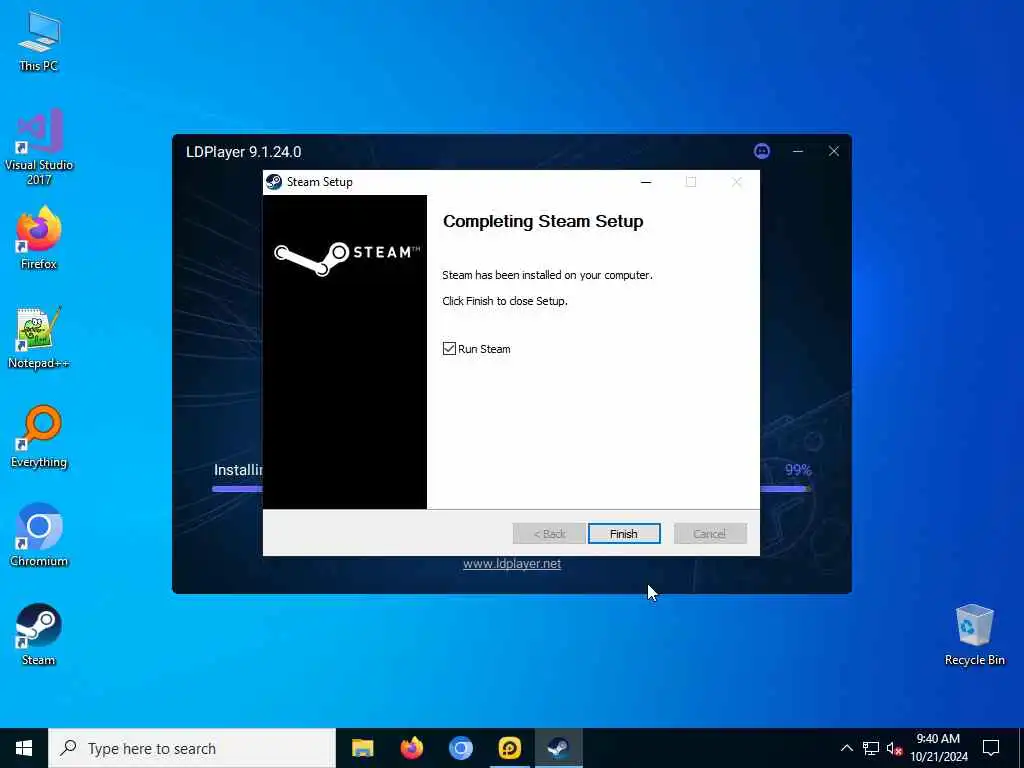Open Chromium from the taskbar
1024x768 pixels.
pos(460,748)
